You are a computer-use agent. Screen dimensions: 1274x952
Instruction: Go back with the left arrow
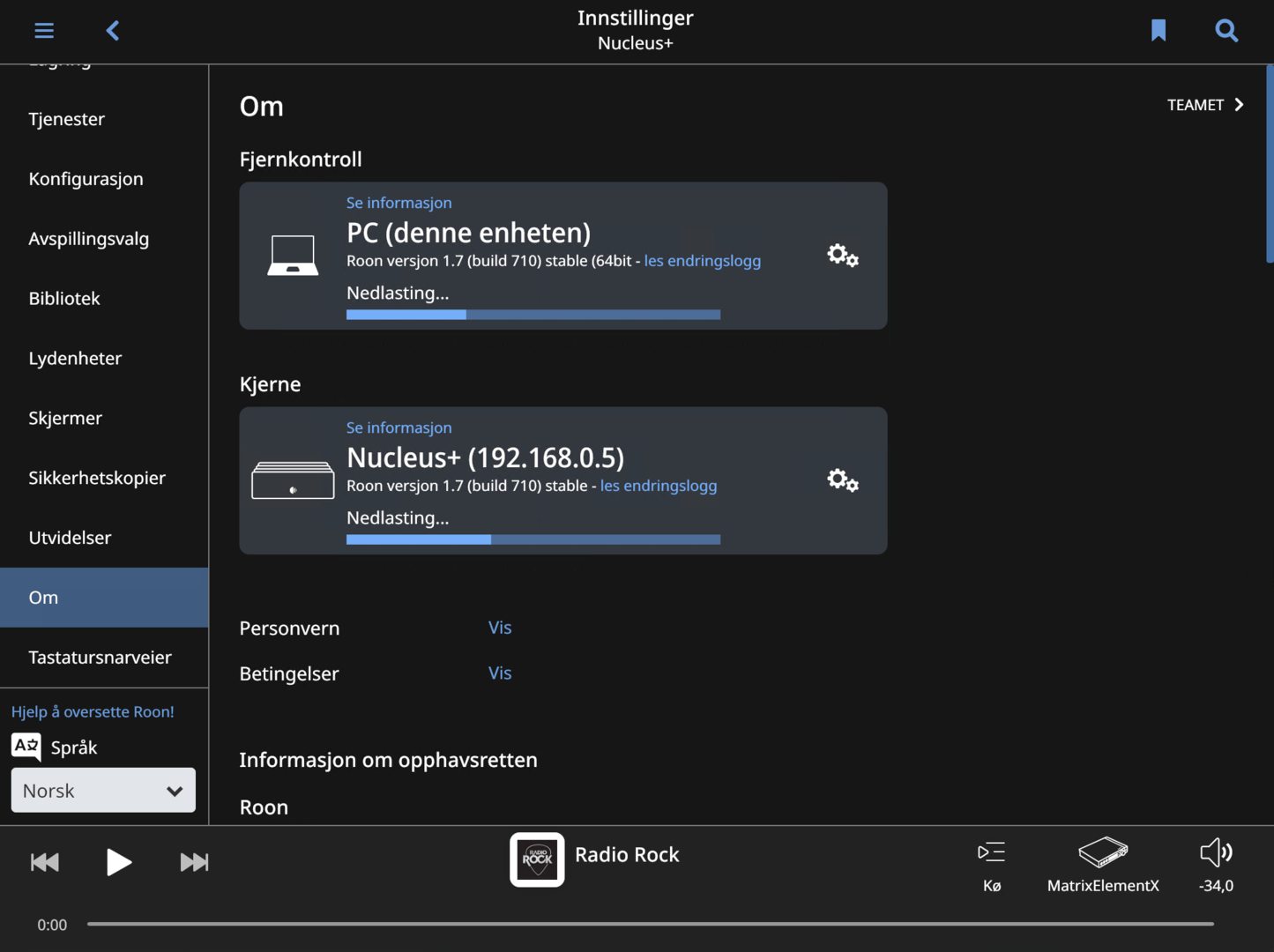tap(113, 31)
